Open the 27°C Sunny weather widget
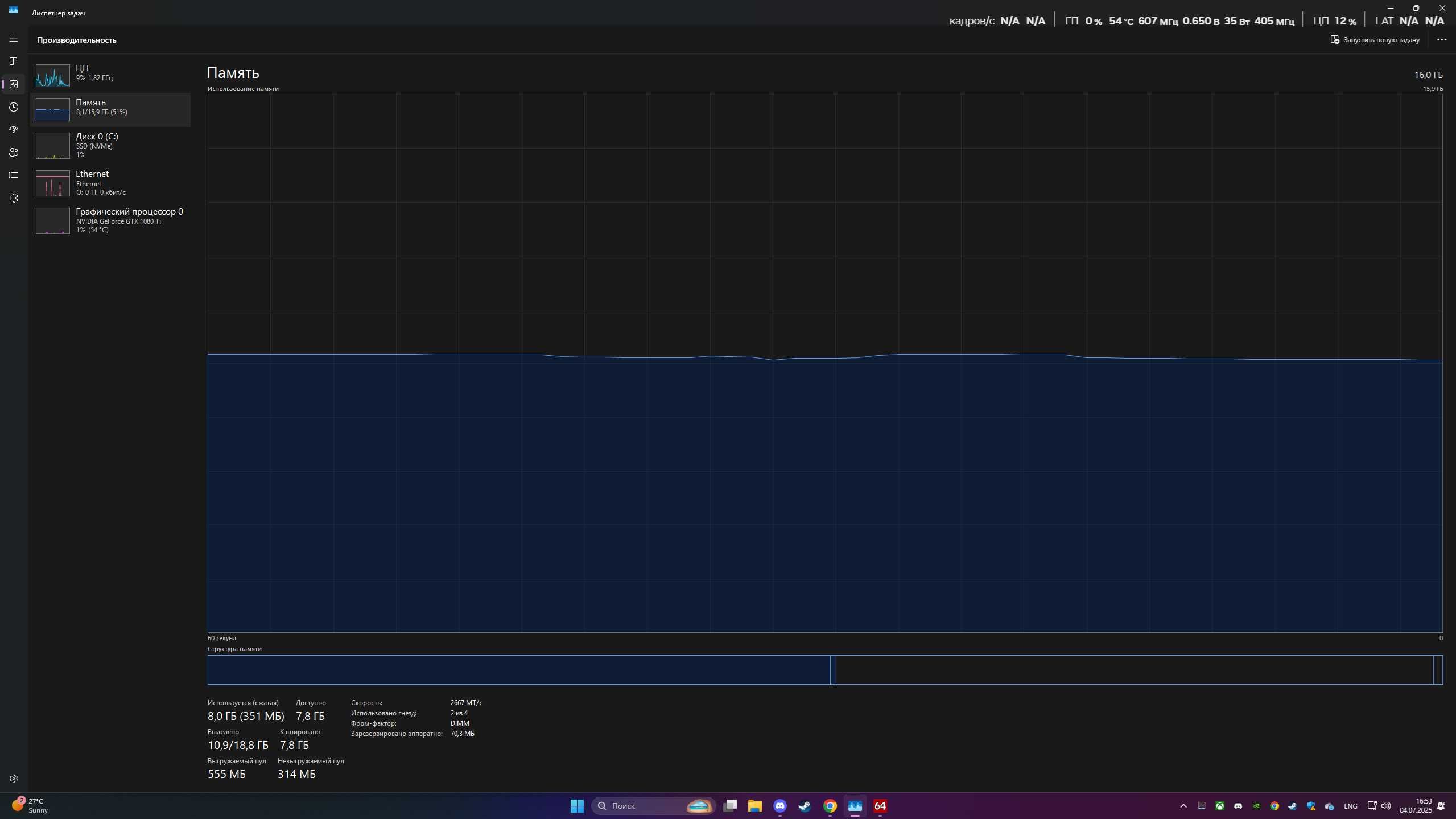The width and height of the screenshot is (1456, 819). click(30, 806)
